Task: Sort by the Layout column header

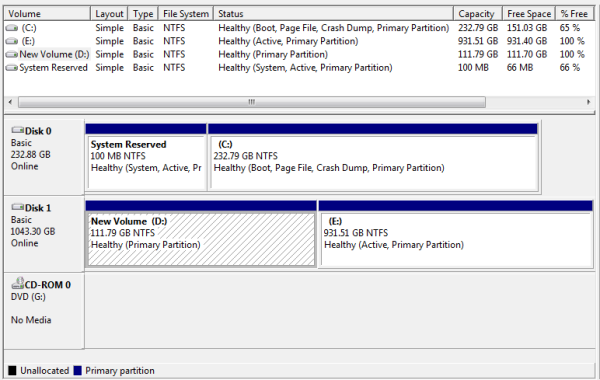Action: tap(109, 14)
